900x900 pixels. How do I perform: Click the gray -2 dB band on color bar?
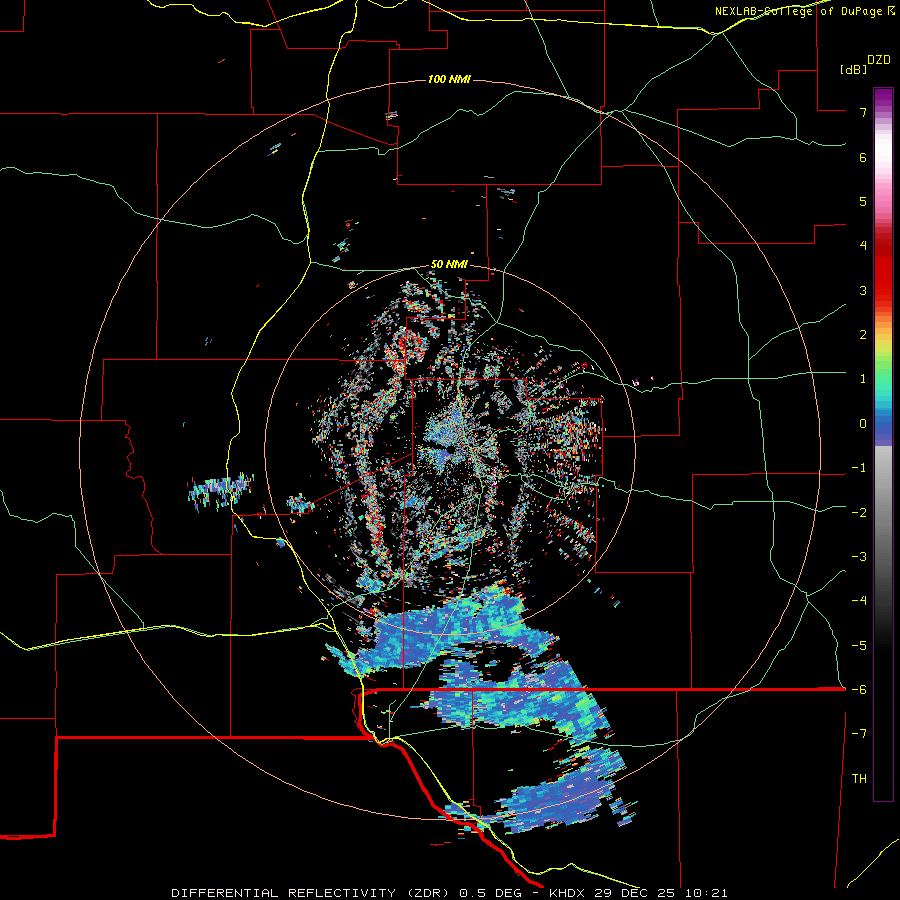[883, 513]
